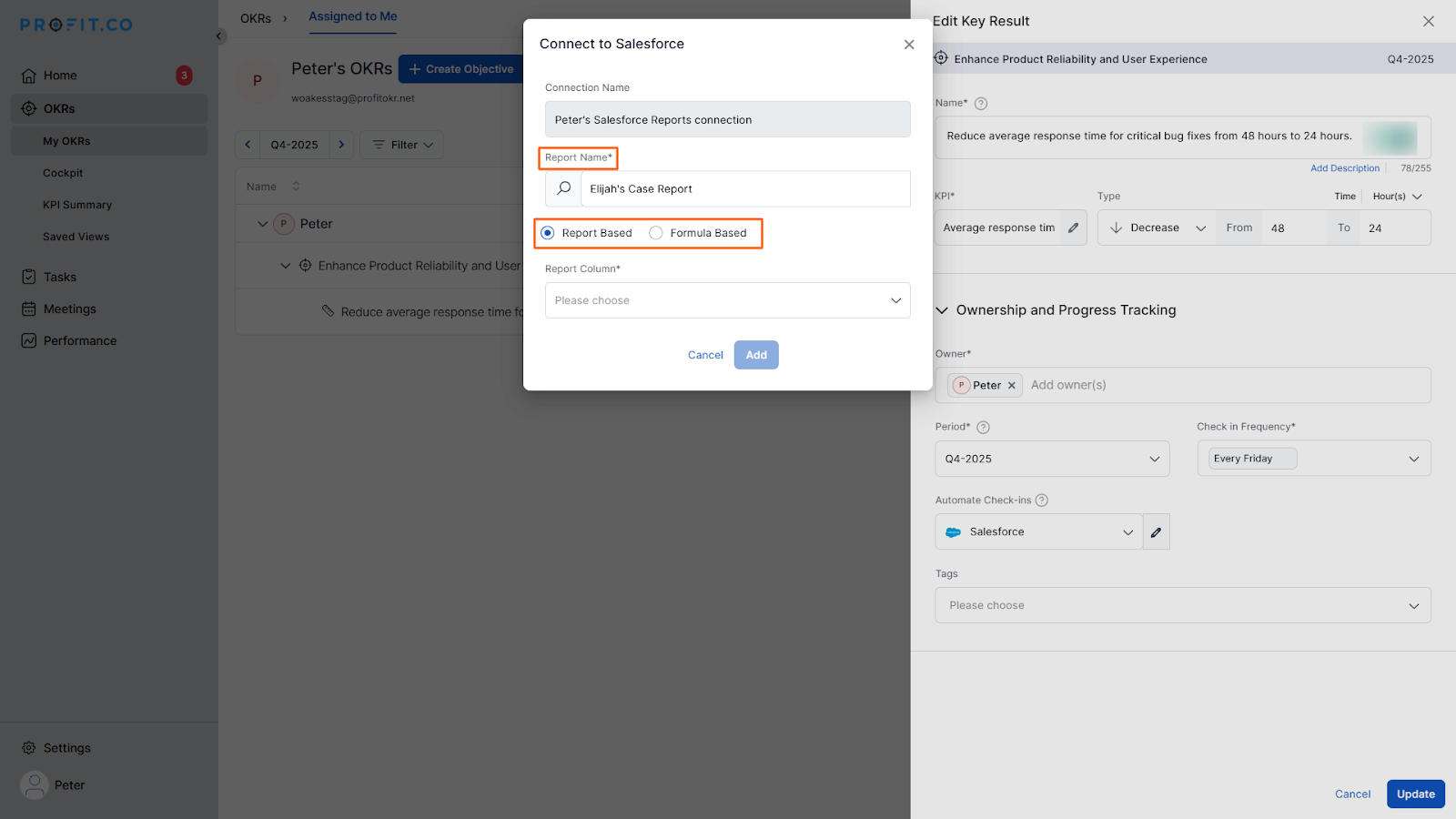Open the Tags dropdown
This screenshot has height=819, width=1456.
point(1183,605)
